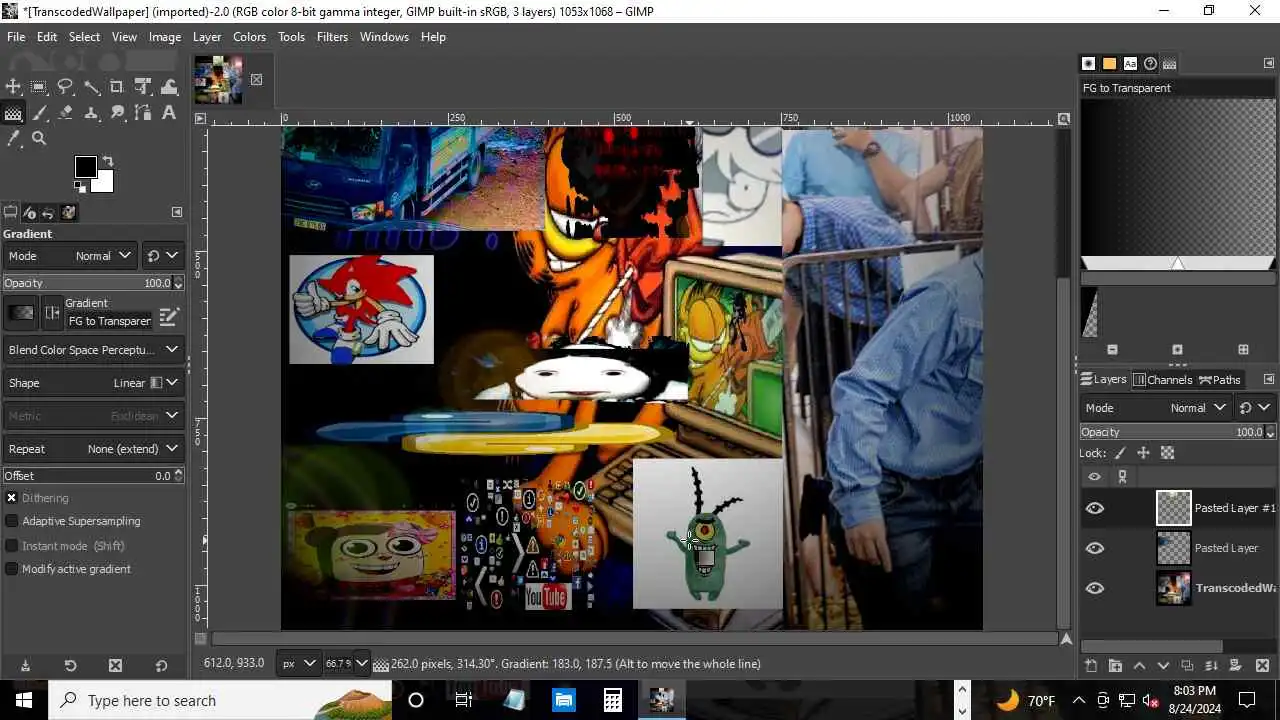Select the Free Select lasso tool

(x=66, y=87)
